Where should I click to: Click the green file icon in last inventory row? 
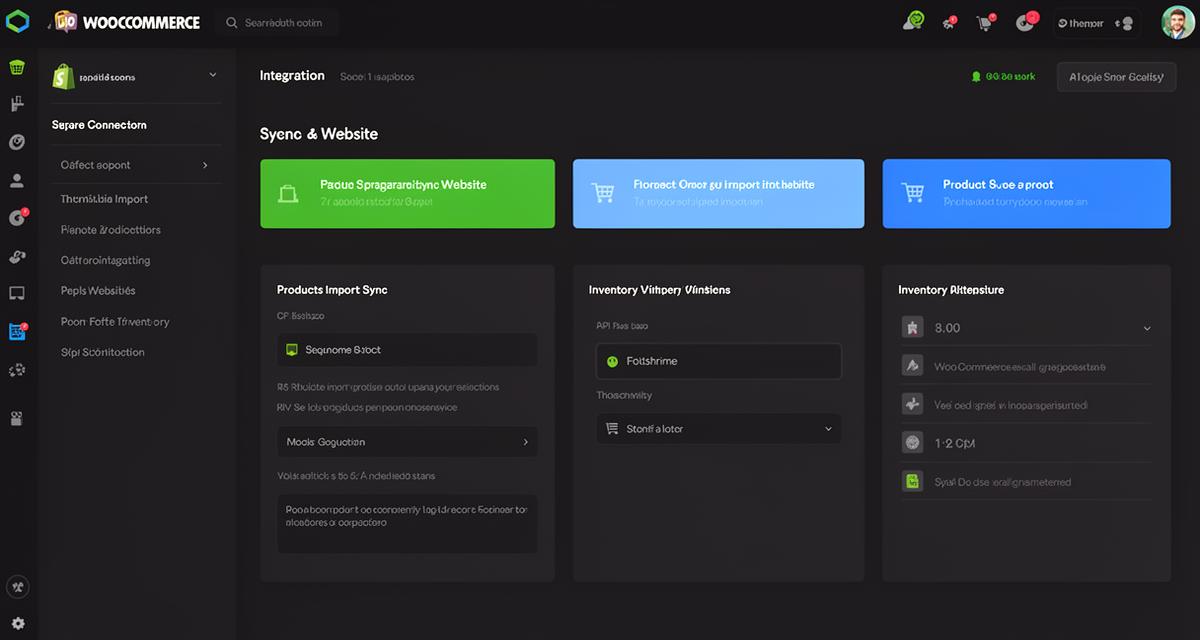[x=912, y=481]
